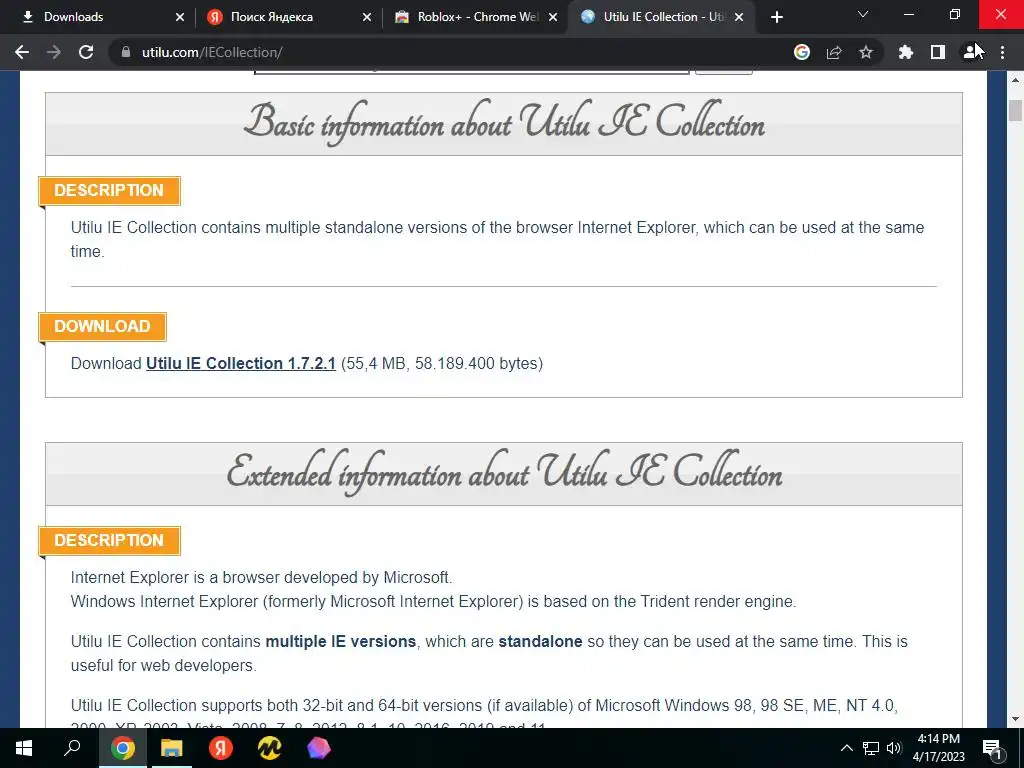Click the address bar URL
Screen dimensions: 1024x768
[x=212, y=52]
